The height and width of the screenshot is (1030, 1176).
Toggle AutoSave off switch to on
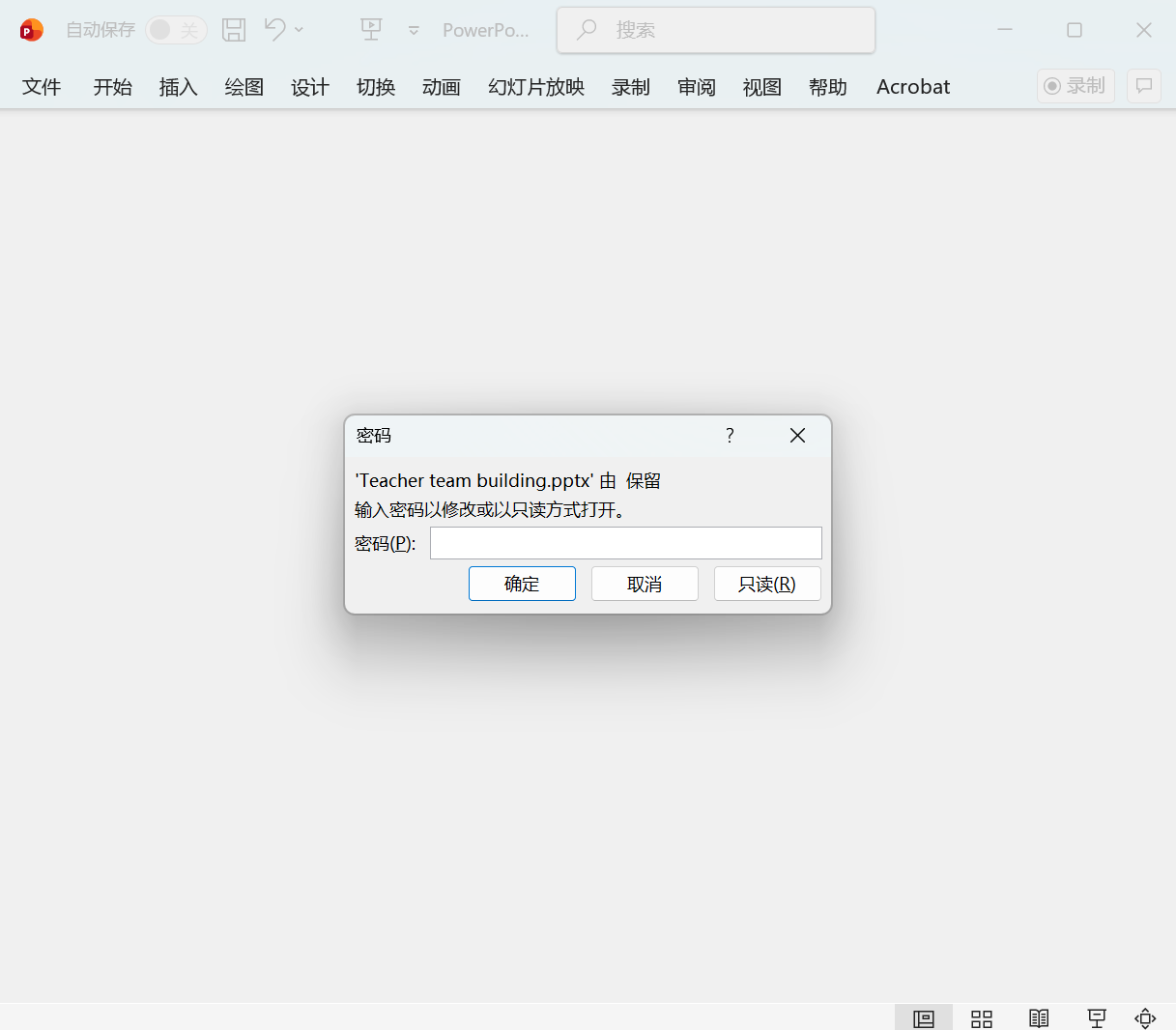[x=176, y=30]
